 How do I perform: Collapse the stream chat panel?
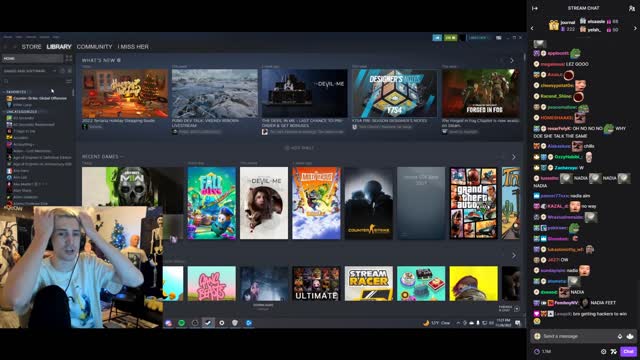coord(535,8)
